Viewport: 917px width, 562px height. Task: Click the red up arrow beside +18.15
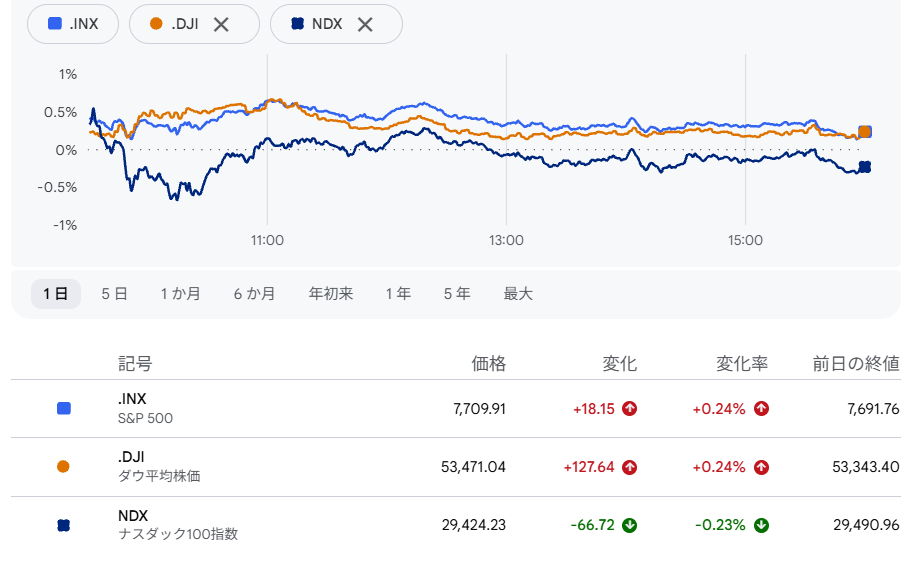click(629, 409)
